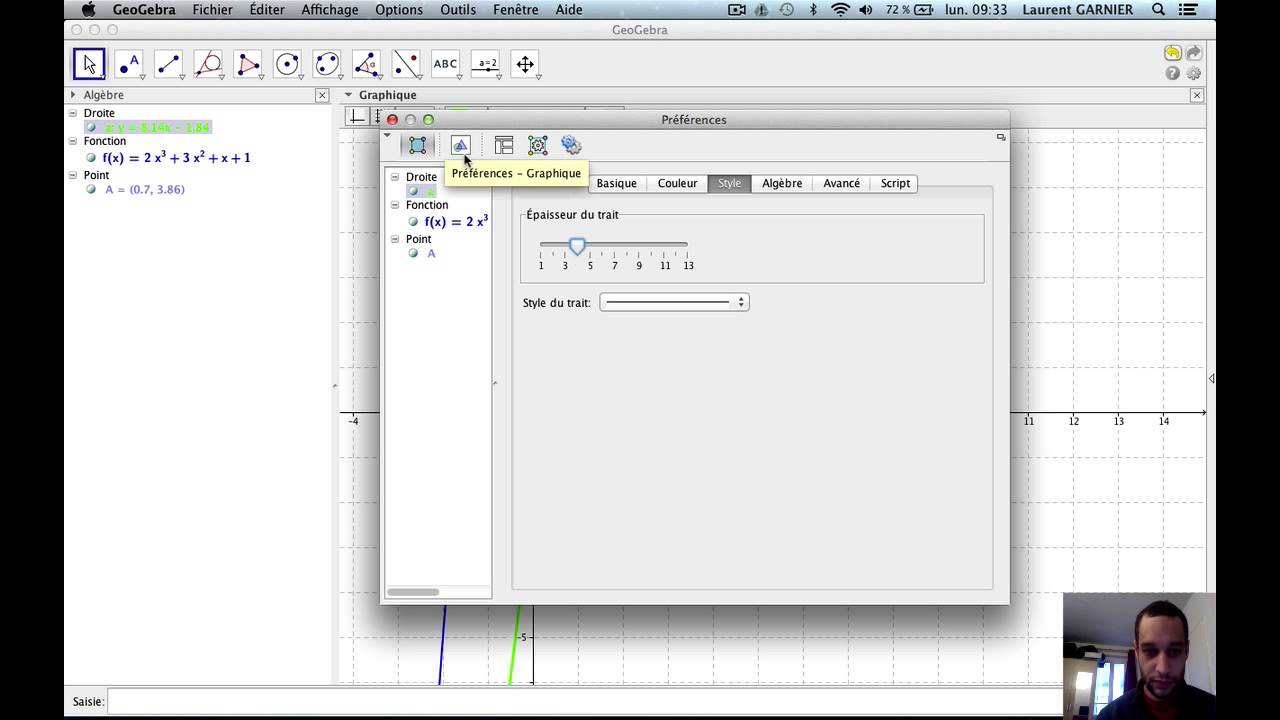Screen dimensions: 1280x720
Task: Select f(x) = 2x³ + 3x² + x + 1
Action: 176,158
